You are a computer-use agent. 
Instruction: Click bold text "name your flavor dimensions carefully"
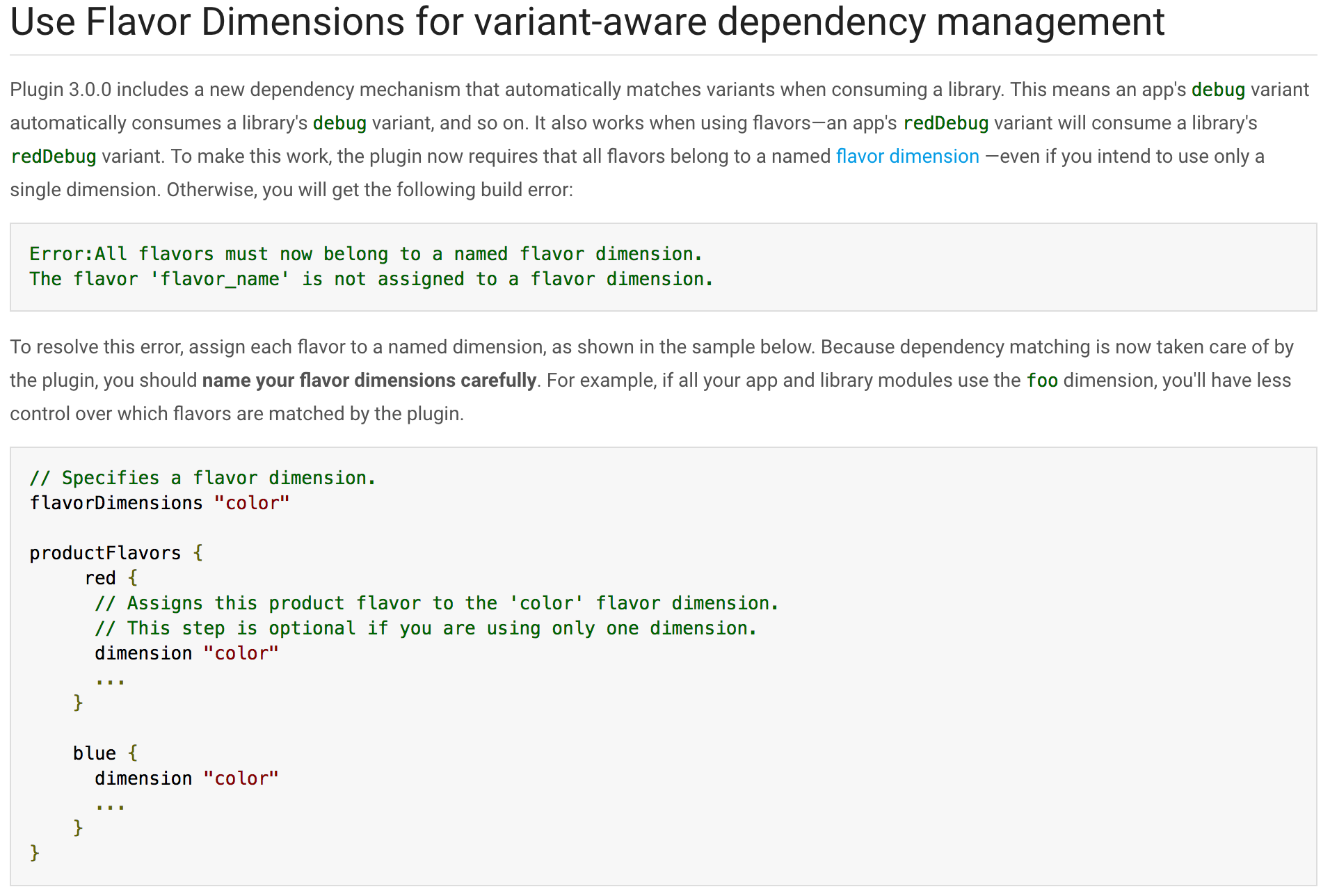pos(369,381)
